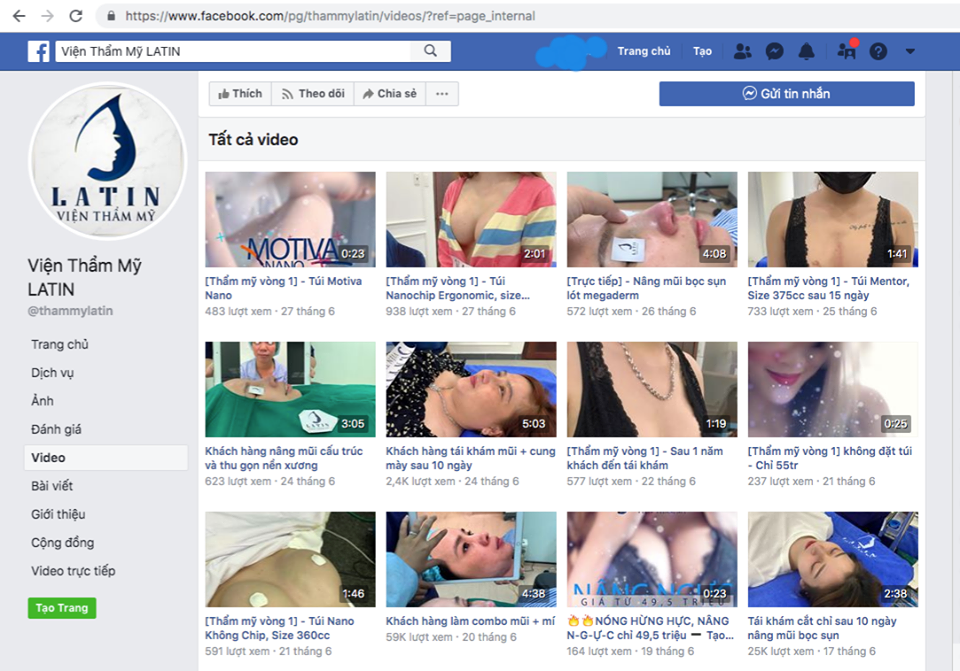Click the Gửi tin nhắn button

786,94
